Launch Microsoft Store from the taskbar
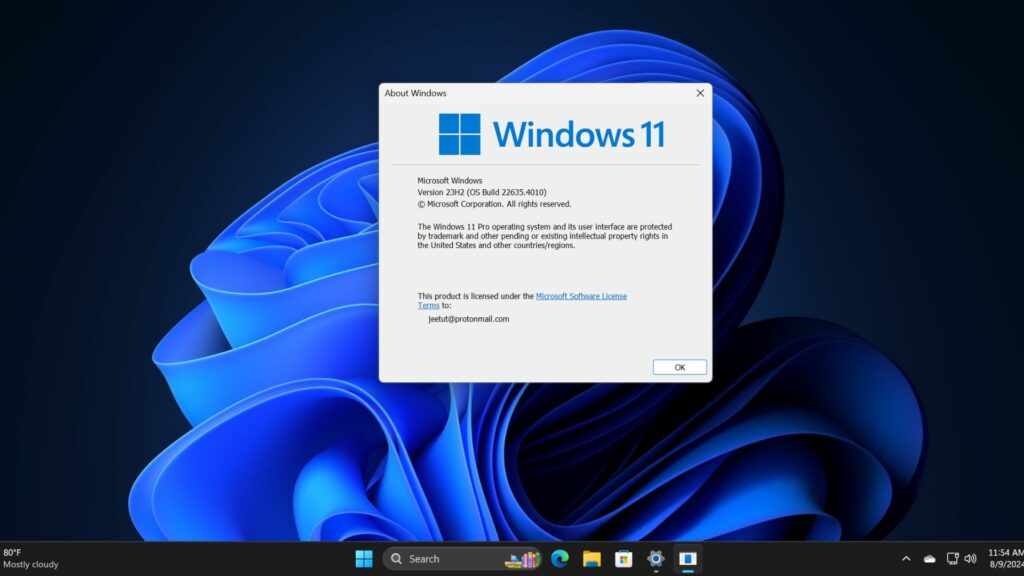1024x576 pixels. pyautogui.click(x=622, y=558)
